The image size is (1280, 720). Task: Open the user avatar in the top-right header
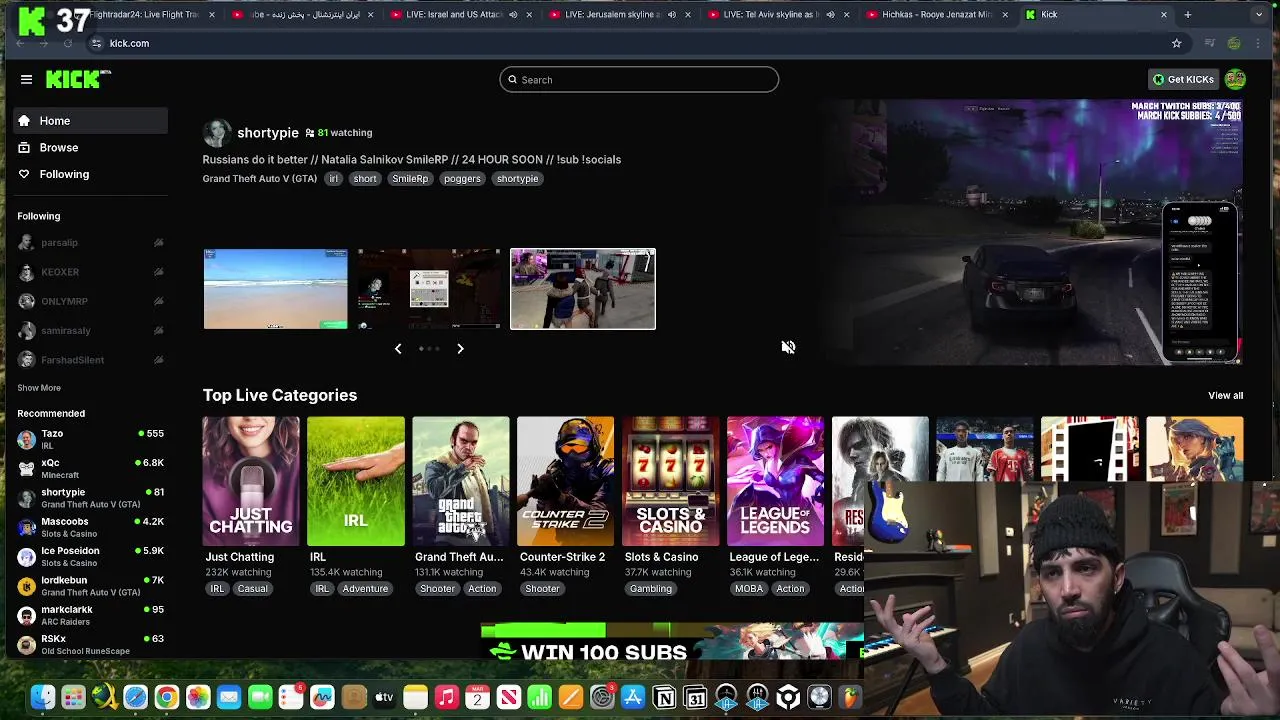coord(1235,79)
